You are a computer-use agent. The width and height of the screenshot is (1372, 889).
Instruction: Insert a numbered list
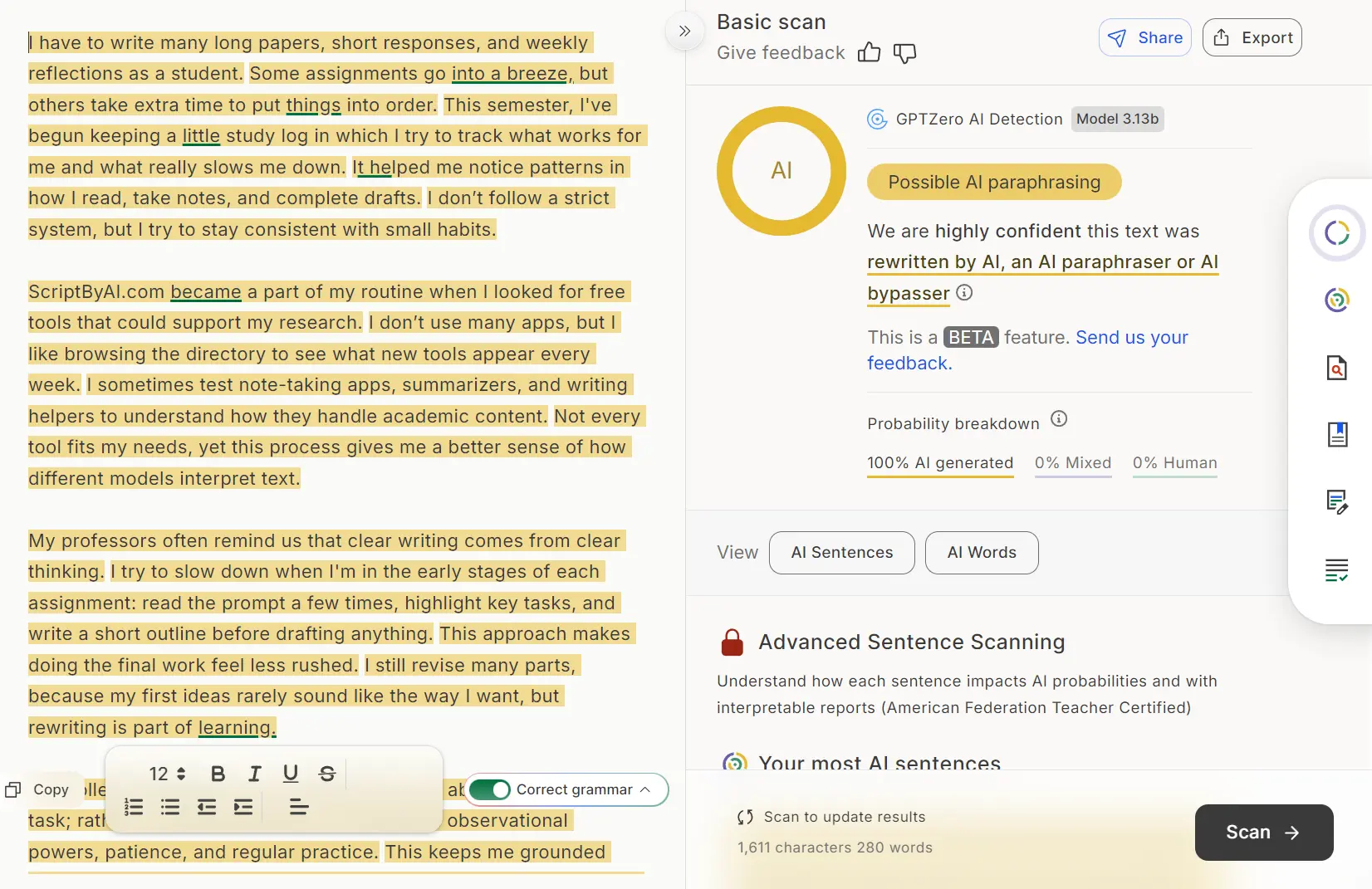click(x=134, y=807)
